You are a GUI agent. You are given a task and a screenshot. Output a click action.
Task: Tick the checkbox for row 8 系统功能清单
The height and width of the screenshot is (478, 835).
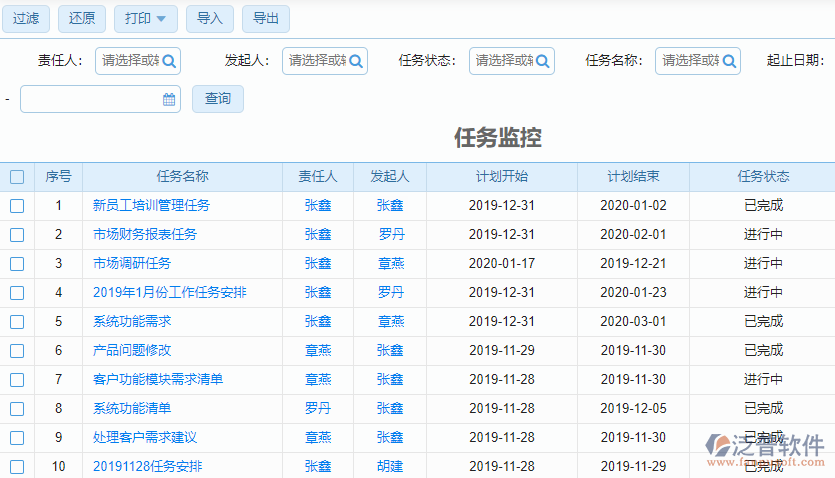(17, 409)
